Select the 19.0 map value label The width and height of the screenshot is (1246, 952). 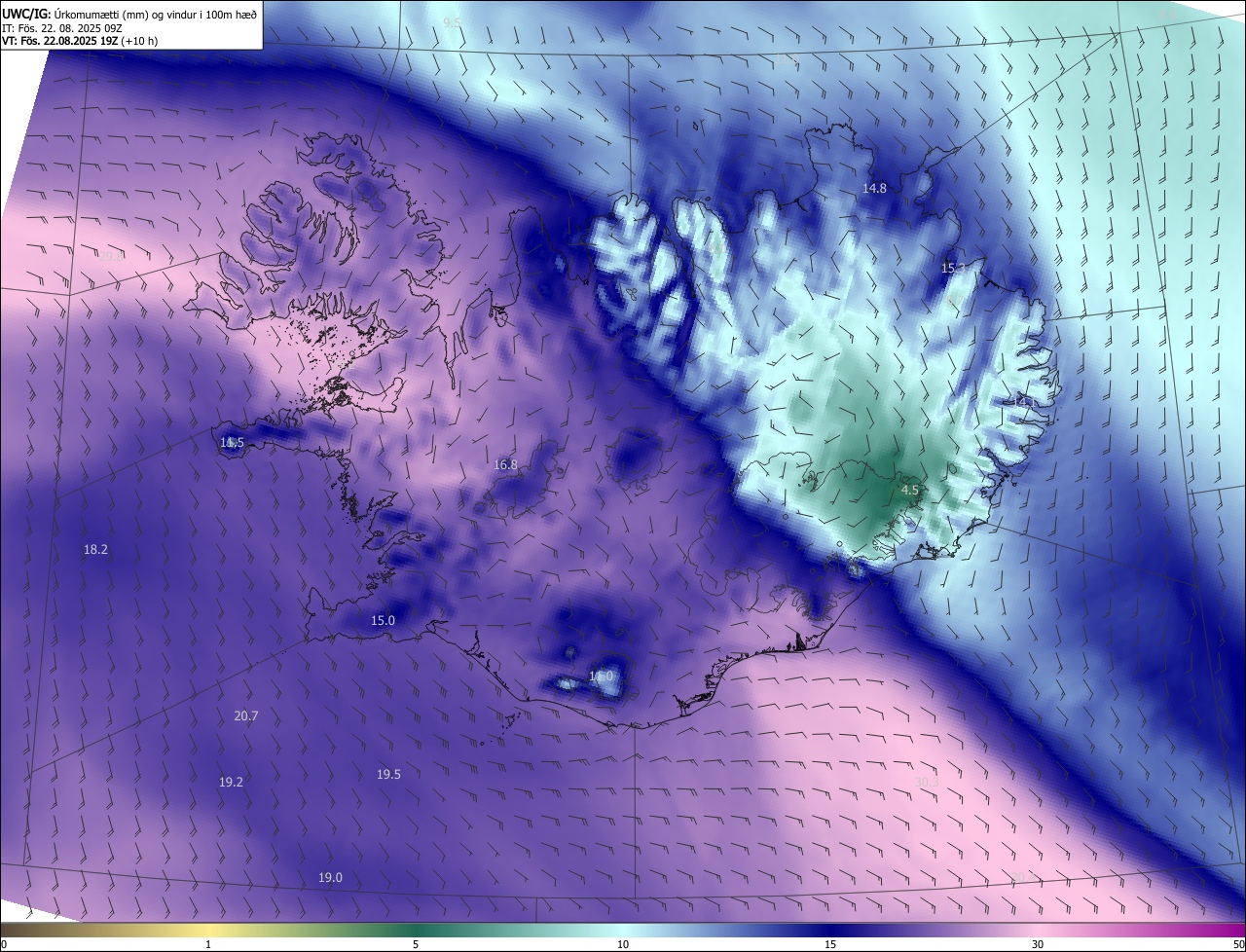pos(330,877)
